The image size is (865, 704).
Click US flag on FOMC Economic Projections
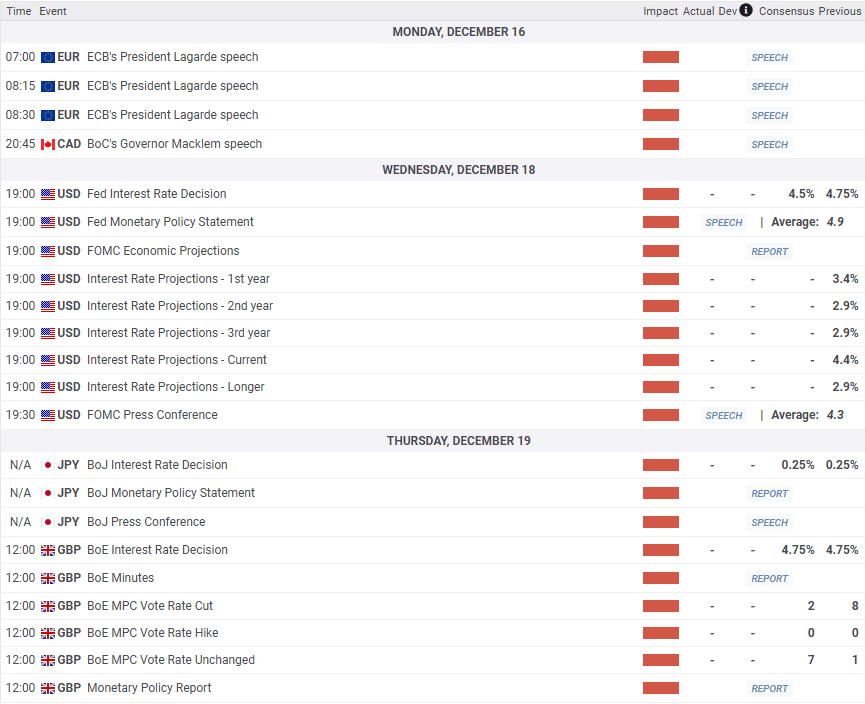coord(48,251)
